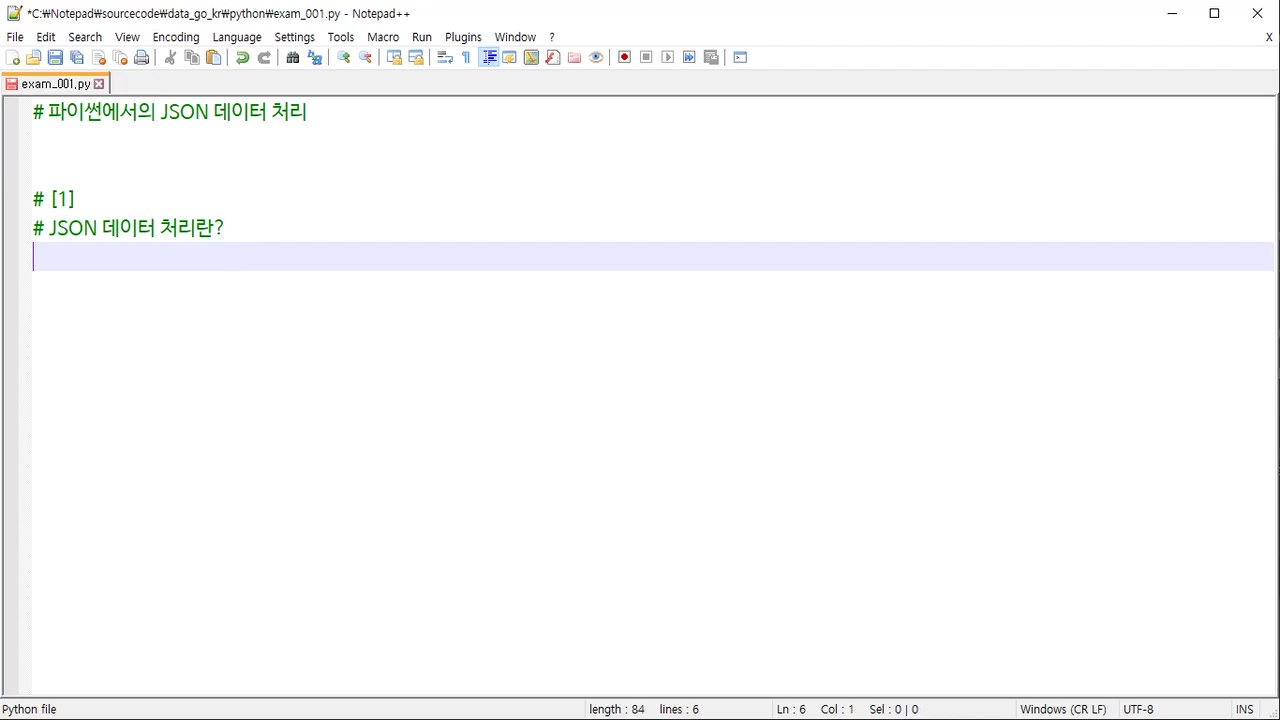Start macro recording with the red record icon
The width and height of the screenshot is (1280, 720).
pyautogui.click(x=624, y=58)
